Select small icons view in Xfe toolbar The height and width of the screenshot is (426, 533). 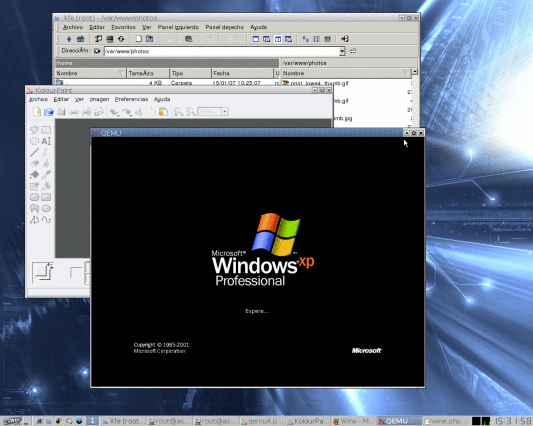point(316,39)
